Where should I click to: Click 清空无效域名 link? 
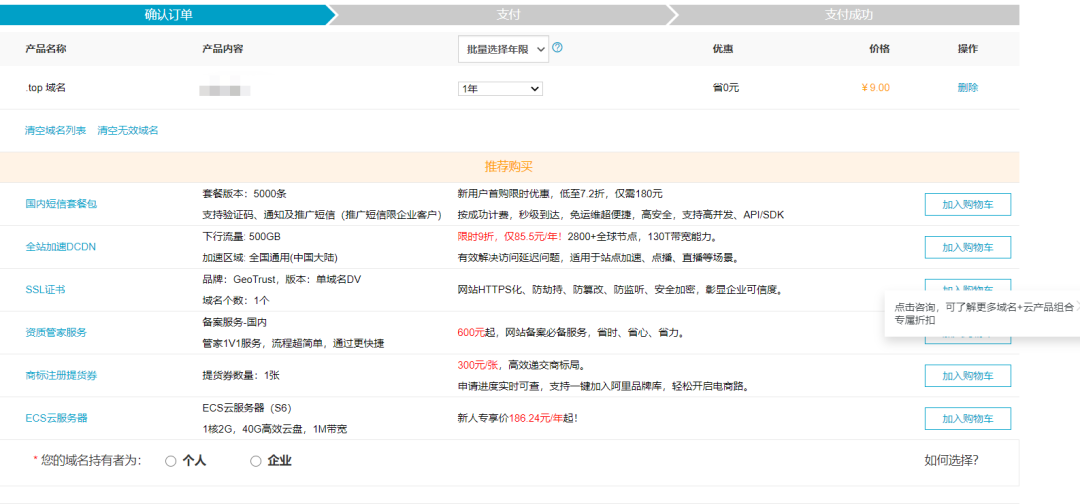[128, 130]
